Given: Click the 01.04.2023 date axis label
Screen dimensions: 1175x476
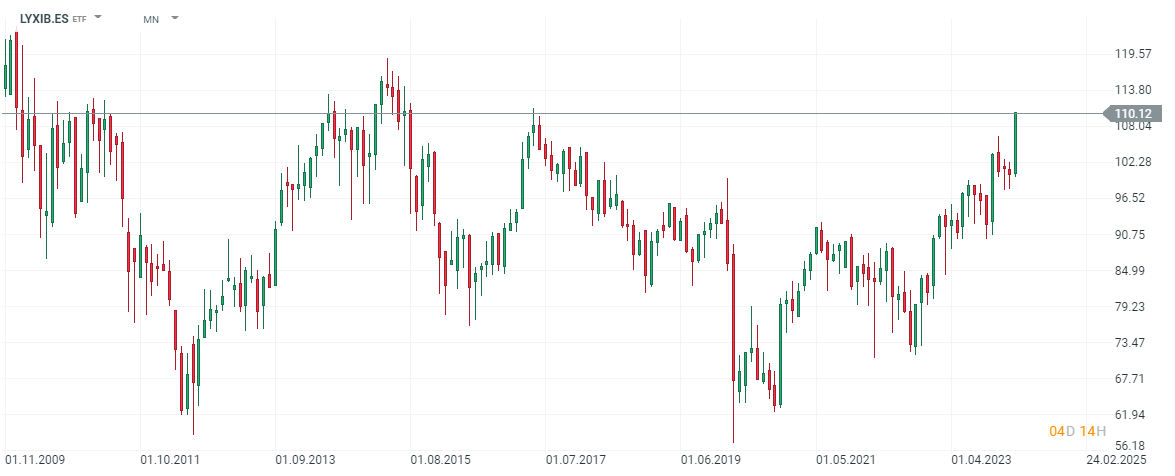Looking at the screenshot, I should click(980, 460).
